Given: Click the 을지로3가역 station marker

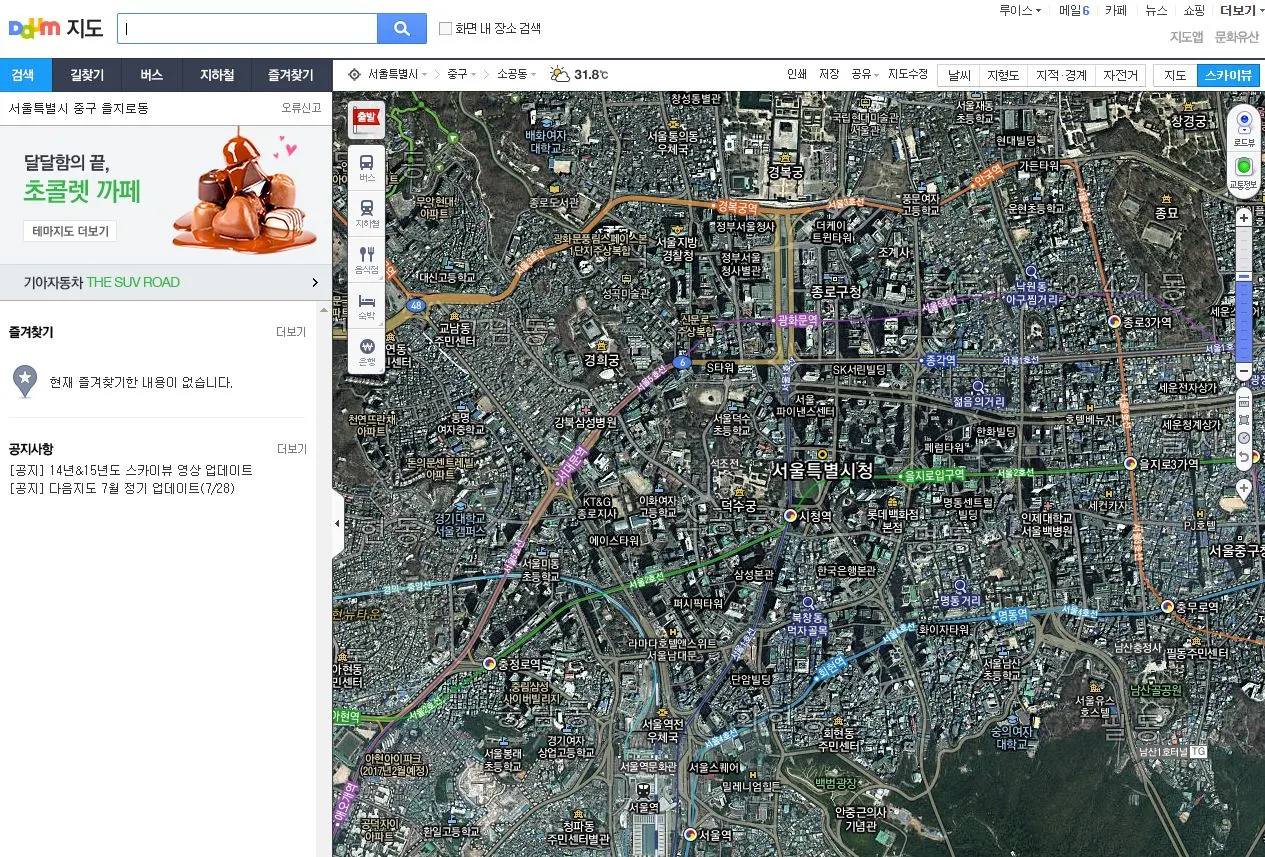Looking at the screenshot, I should 1131,464.
